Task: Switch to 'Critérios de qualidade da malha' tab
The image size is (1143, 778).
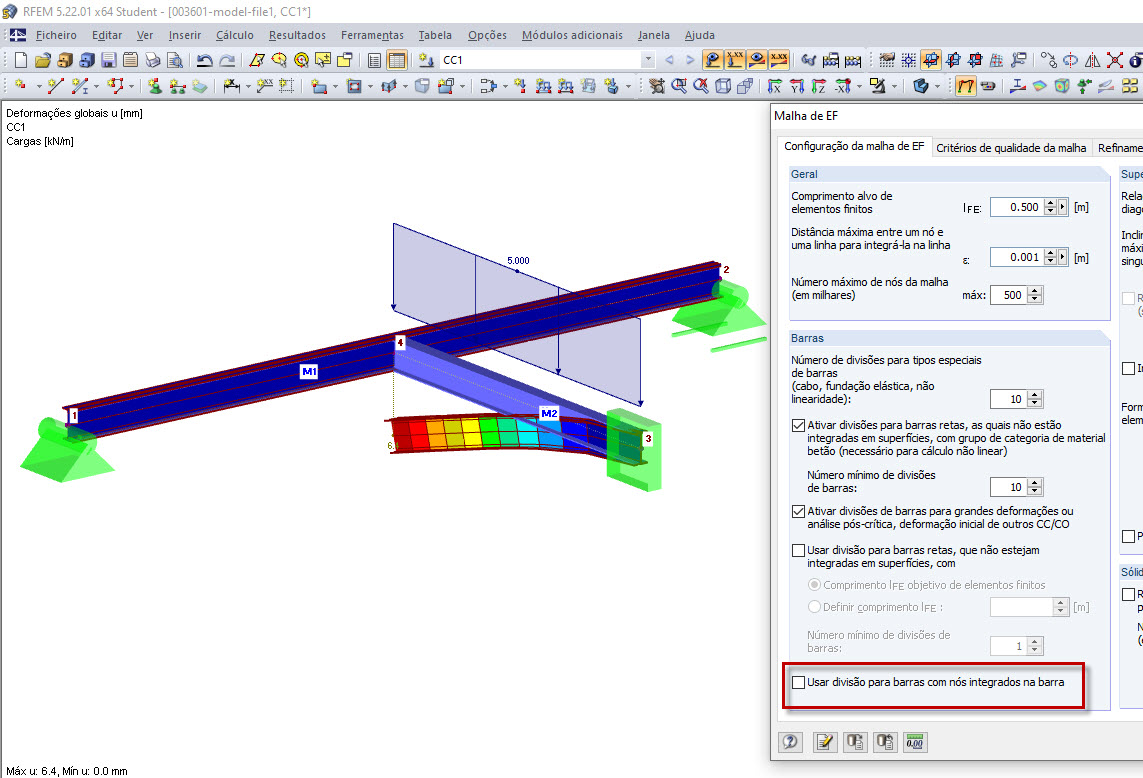Action: click(x=1011, y=148)
